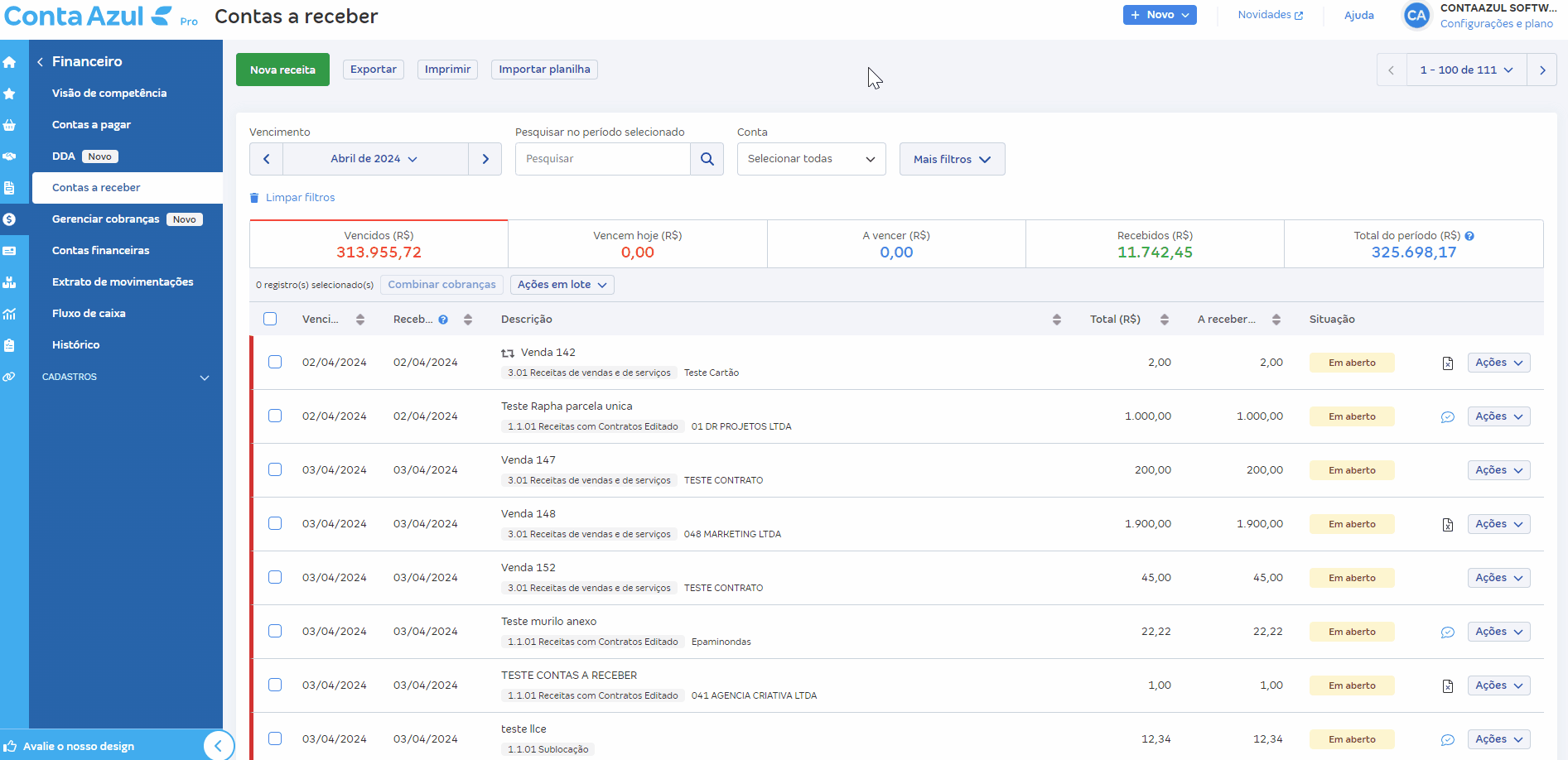Open Ações dropdown for Venda 152
The image size is (1568, 760).
pos(1499,578)
